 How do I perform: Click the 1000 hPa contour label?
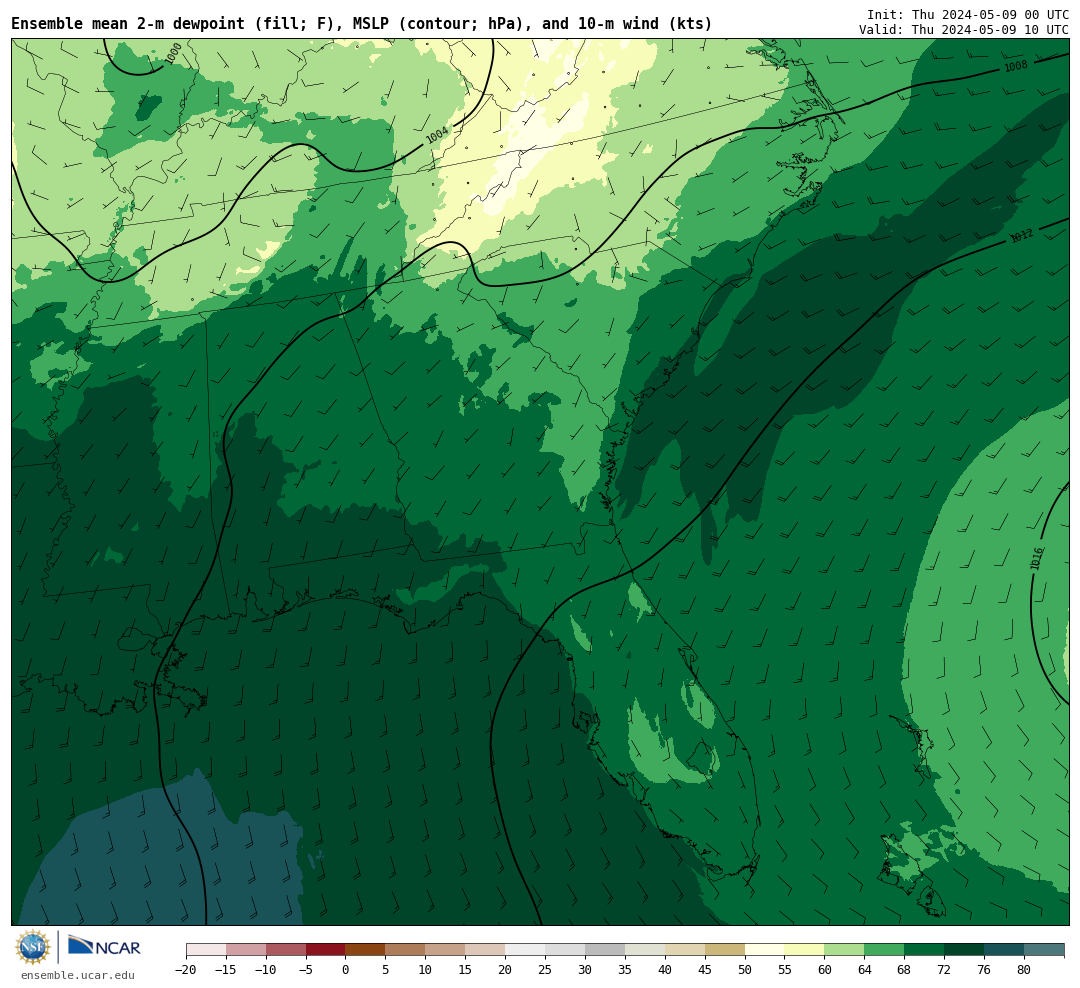tap(174, 53)
